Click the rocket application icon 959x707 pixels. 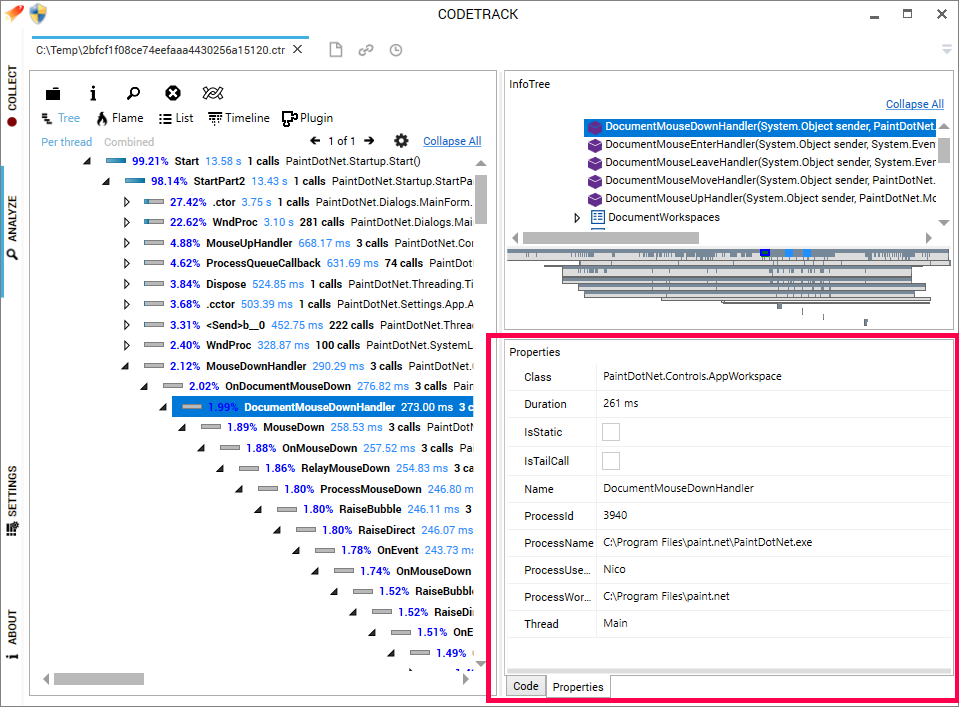13,13
